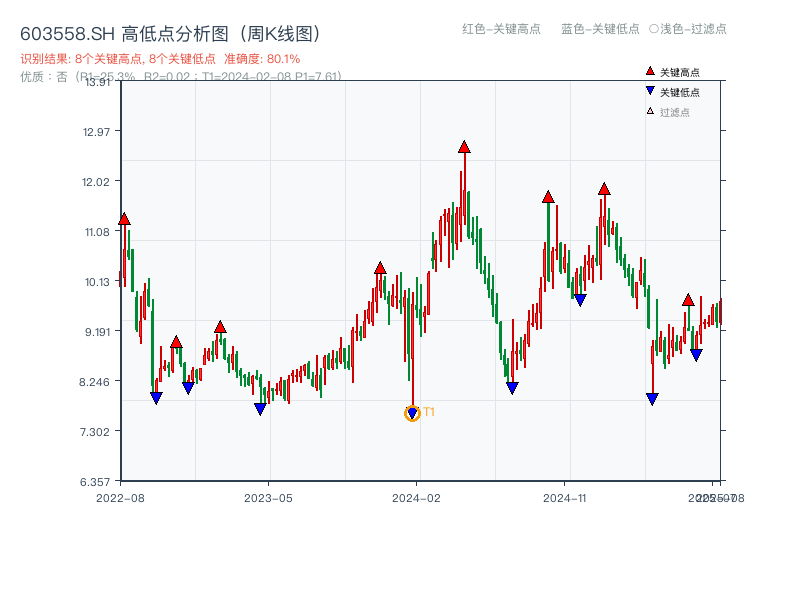
Task: Click the highest red key-high marker at chart peak
Action: 463,146
